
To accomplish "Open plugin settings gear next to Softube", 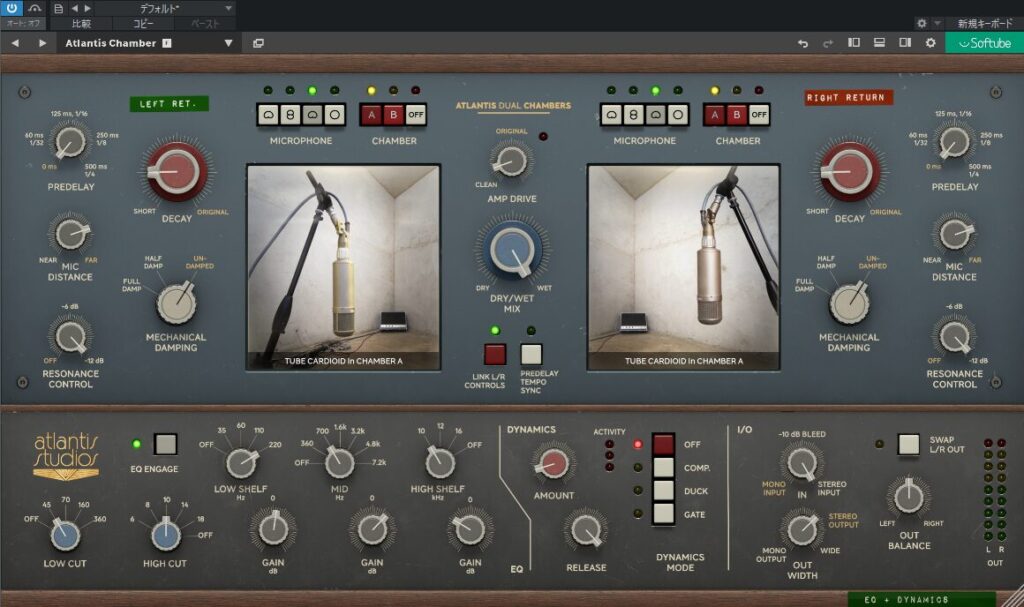I will point(930,43).
